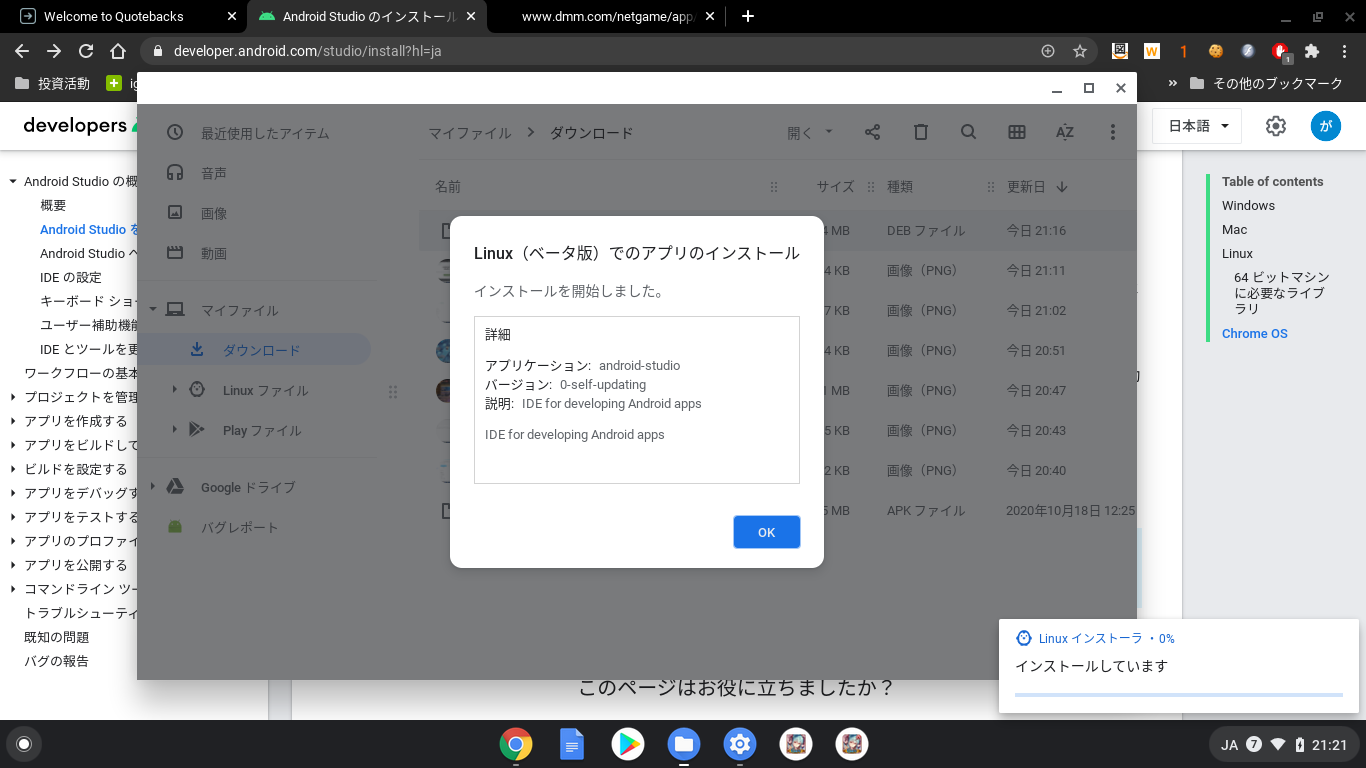Expand the Google ドライブ node

point(154,487)
